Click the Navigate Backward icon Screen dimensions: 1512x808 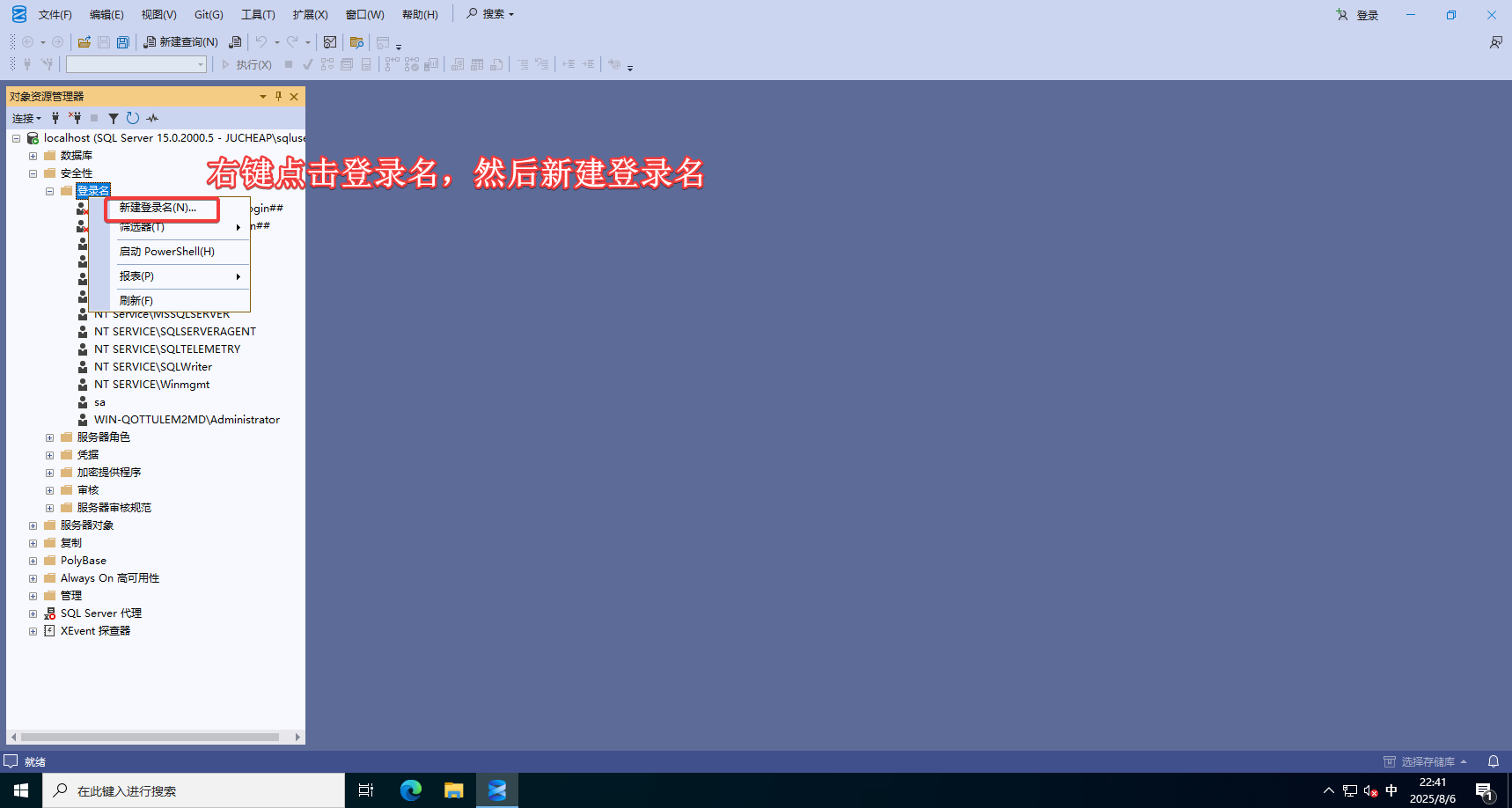tap(28, 42)
